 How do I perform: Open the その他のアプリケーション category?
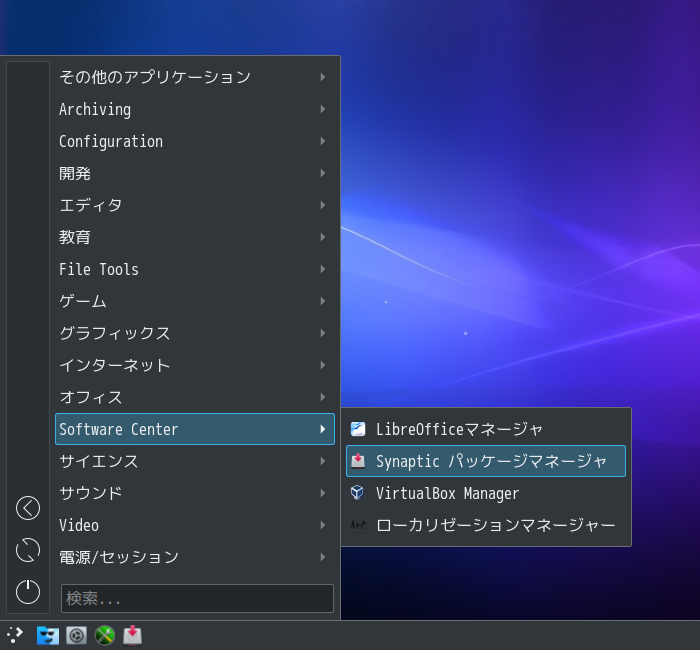195,77
